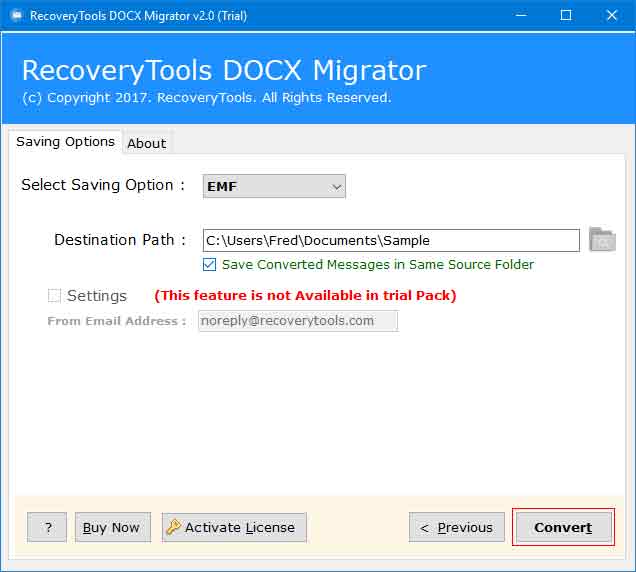The width and height of the screenshot is (636, 572).
Task: Maximize the DOCX Migrator window
Action: [x=566, y=15]
